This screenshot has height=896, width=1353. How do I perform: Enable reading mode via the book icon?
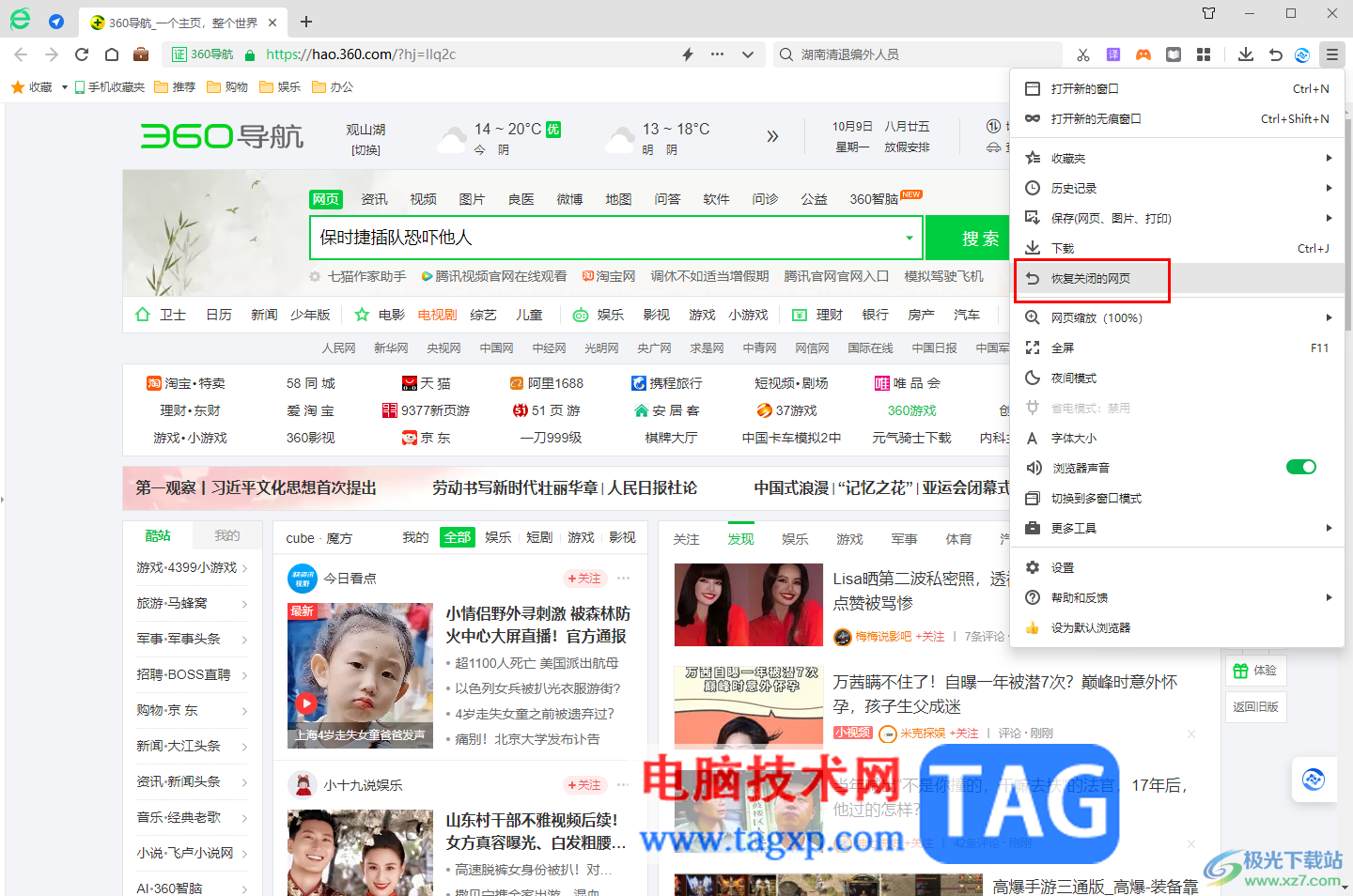1174,54
